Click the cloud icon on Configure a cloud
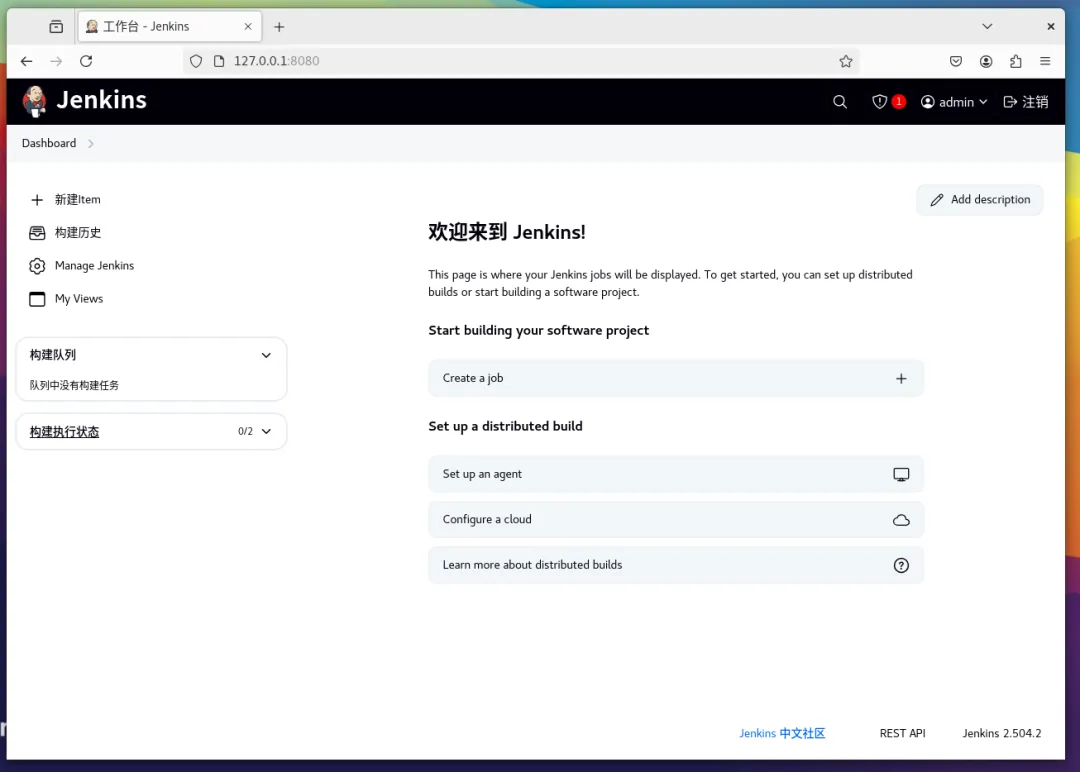This screenshot has width=1080, height=772. click(901, 520)
